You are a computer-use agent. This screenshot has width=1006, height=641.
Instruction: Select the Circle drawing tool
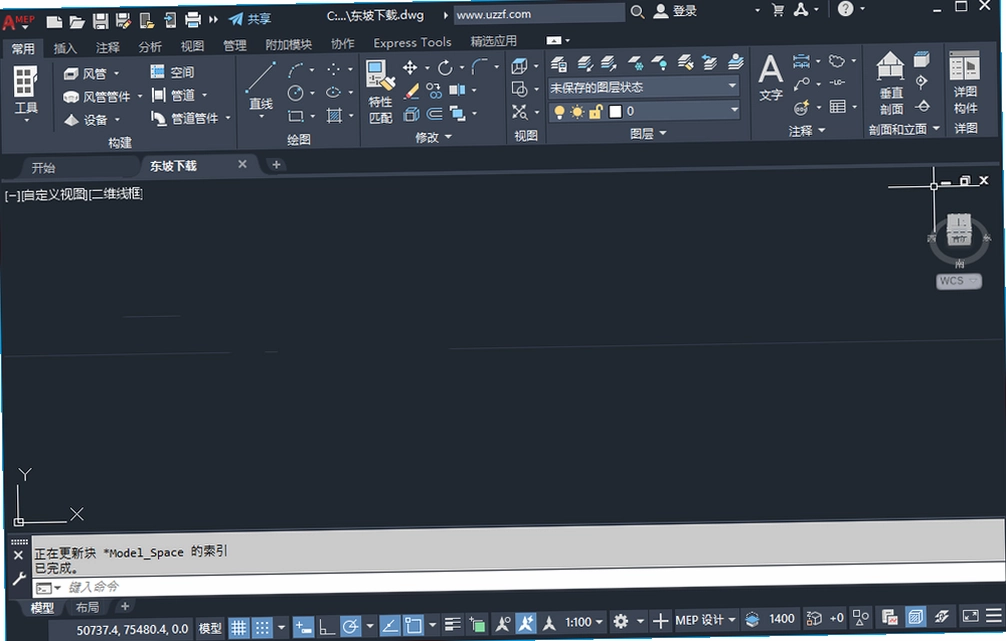(295, 93)
